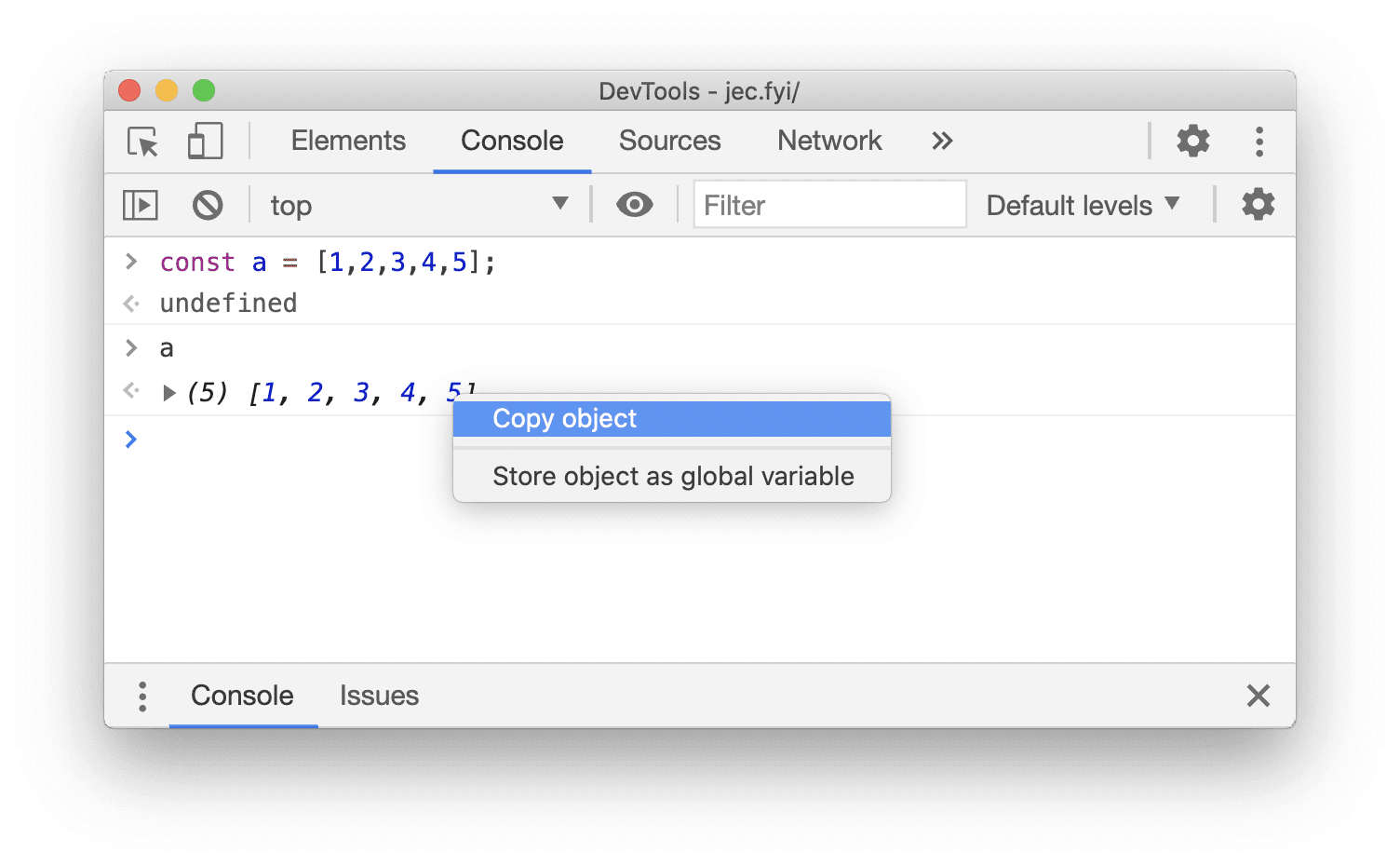Image resolution: width=1400 pixels, height=866 pixels.
Task: Choose Store object as global variable
Action: [672, 476]
